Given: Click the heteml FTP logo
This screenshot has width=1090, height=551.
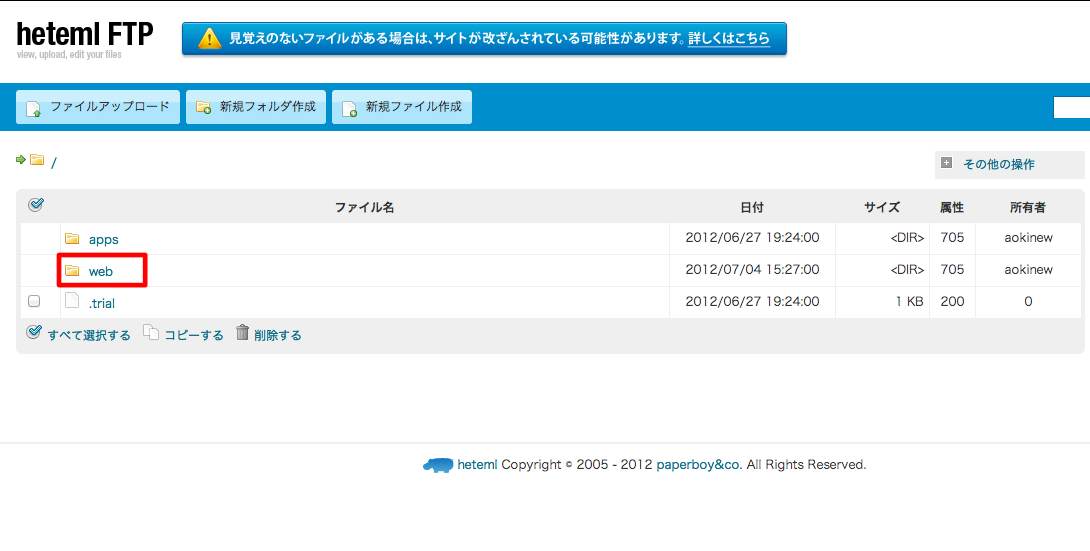Looking at the screenshot, I should coord(84,36).
